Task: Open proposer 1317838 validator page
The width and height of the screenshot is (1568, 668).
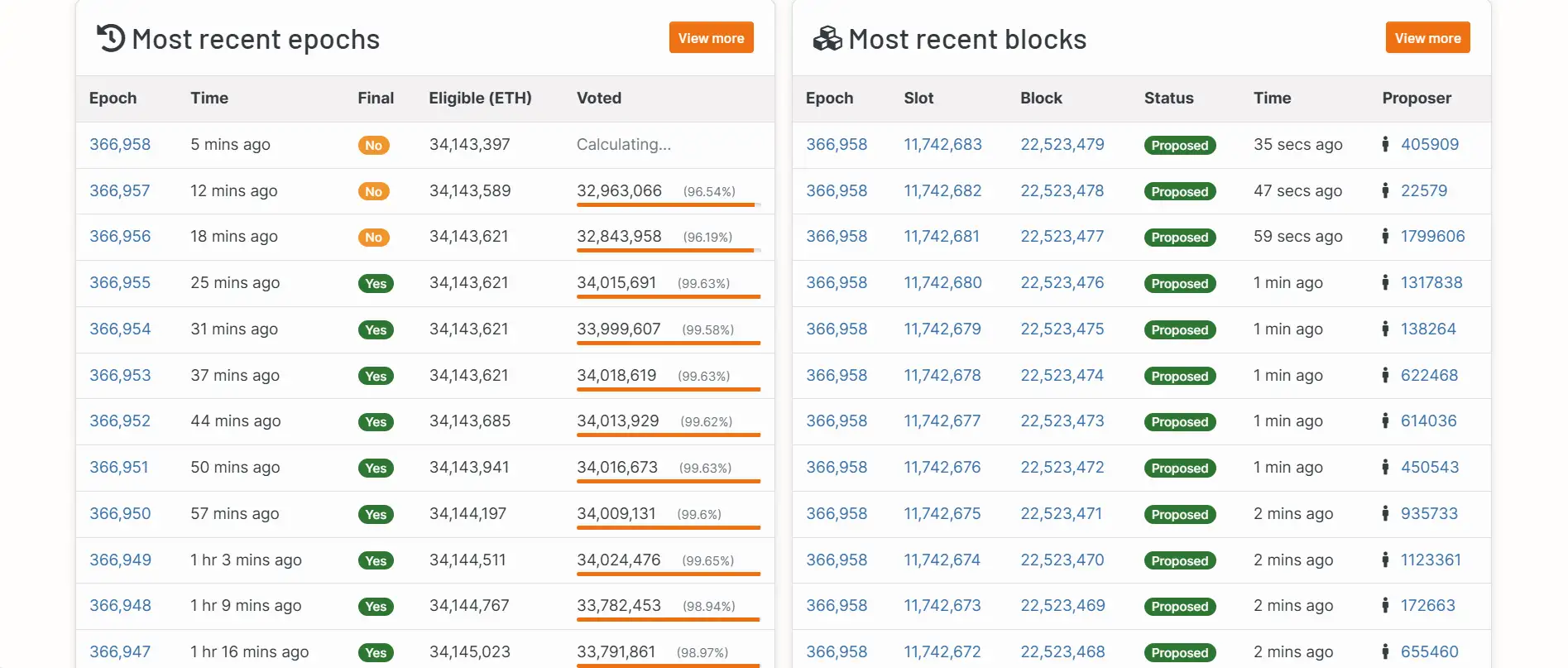Action: [x=1431, y=282]
